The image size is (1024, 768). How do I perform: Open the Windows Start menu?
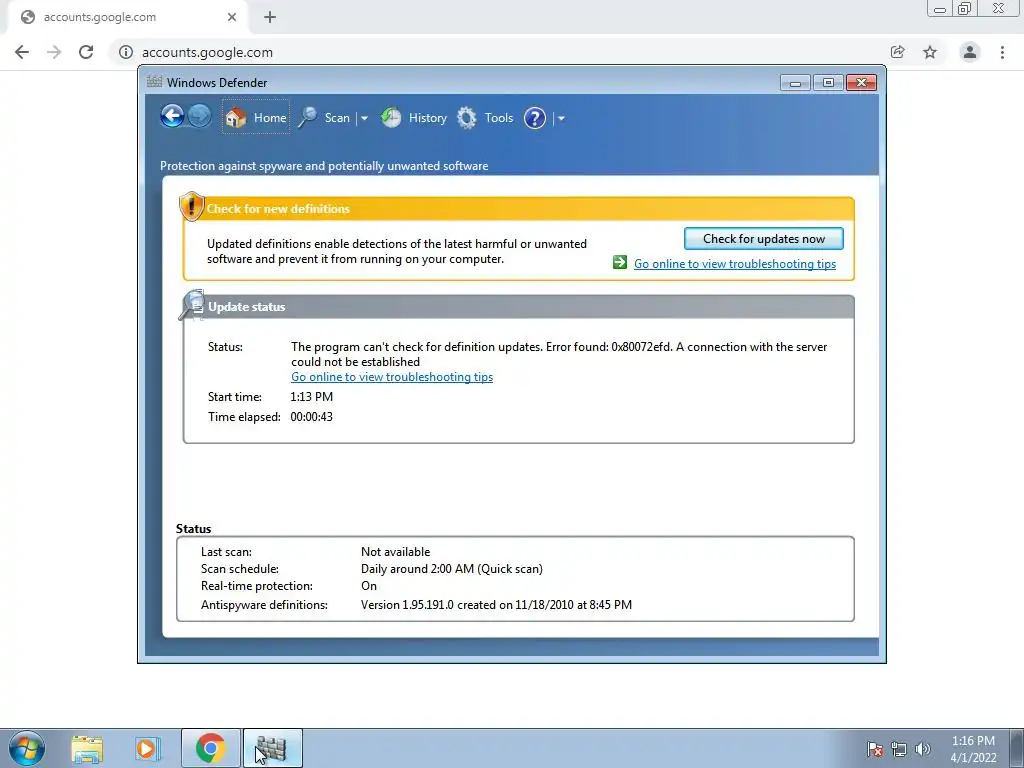pos(27,748)
